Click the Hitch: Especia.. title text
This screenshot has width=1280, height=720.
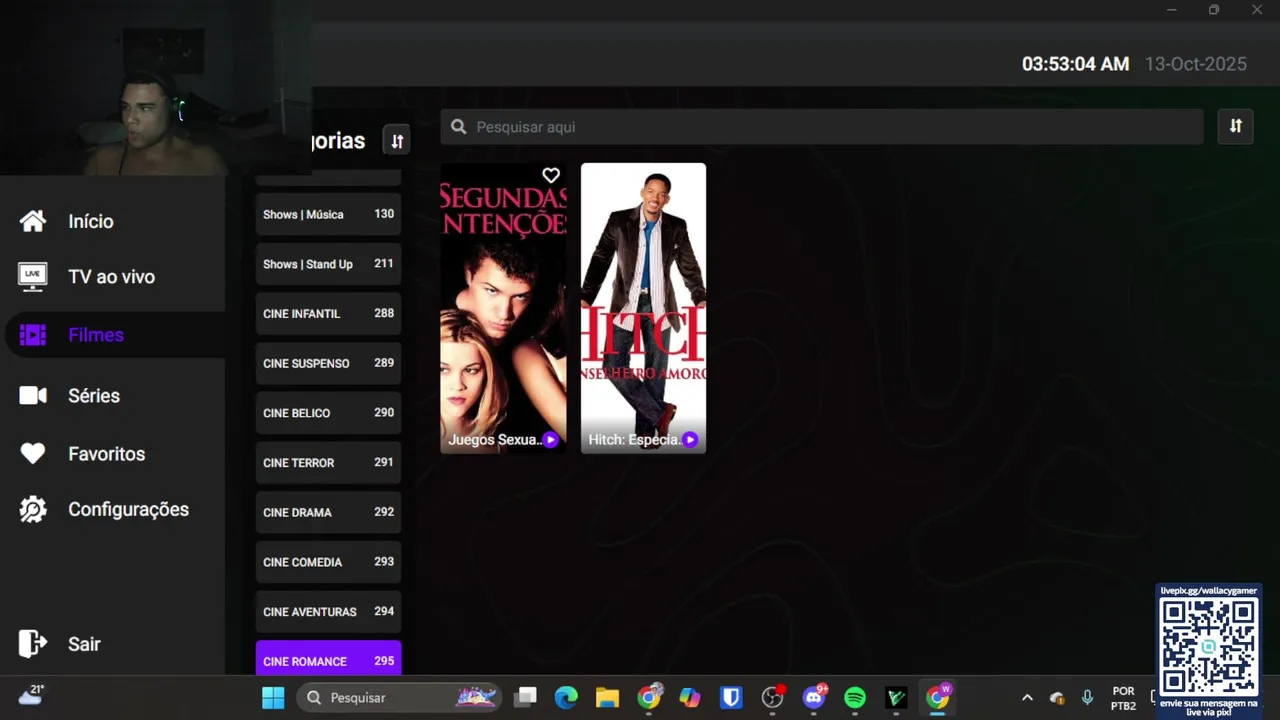(x=634, y=440)
